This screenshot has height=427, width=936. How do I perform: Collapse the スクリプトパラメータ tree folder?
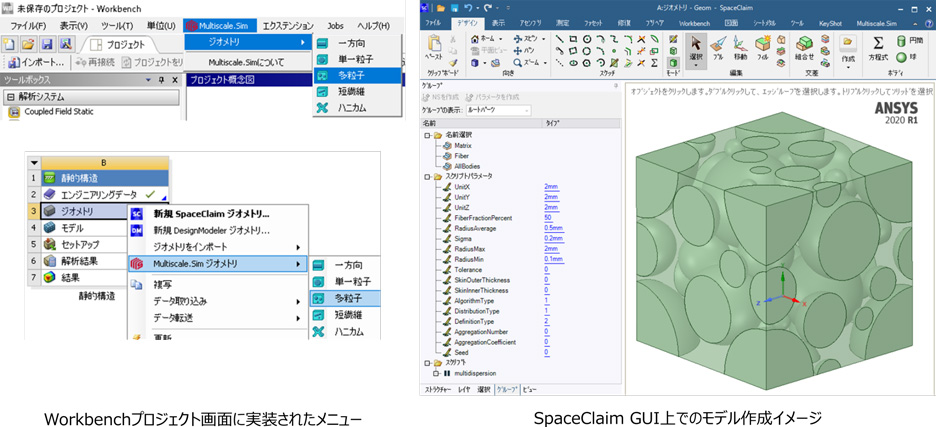427,177
